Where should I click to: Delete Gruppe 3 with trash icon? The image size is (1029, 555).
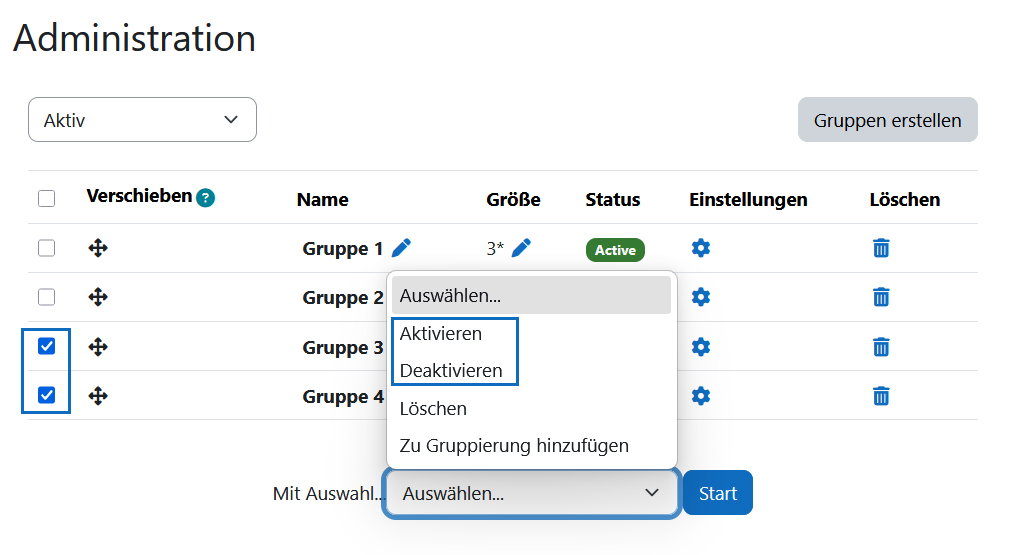pos(881,346)
